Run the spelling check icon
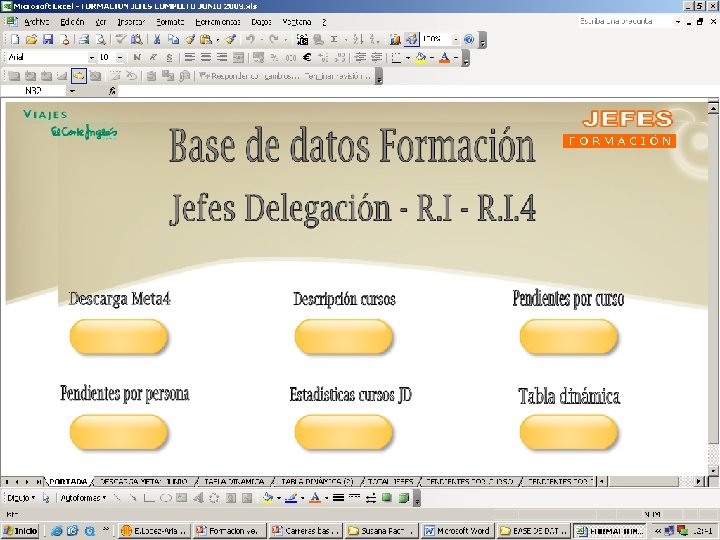 point(120,39)
